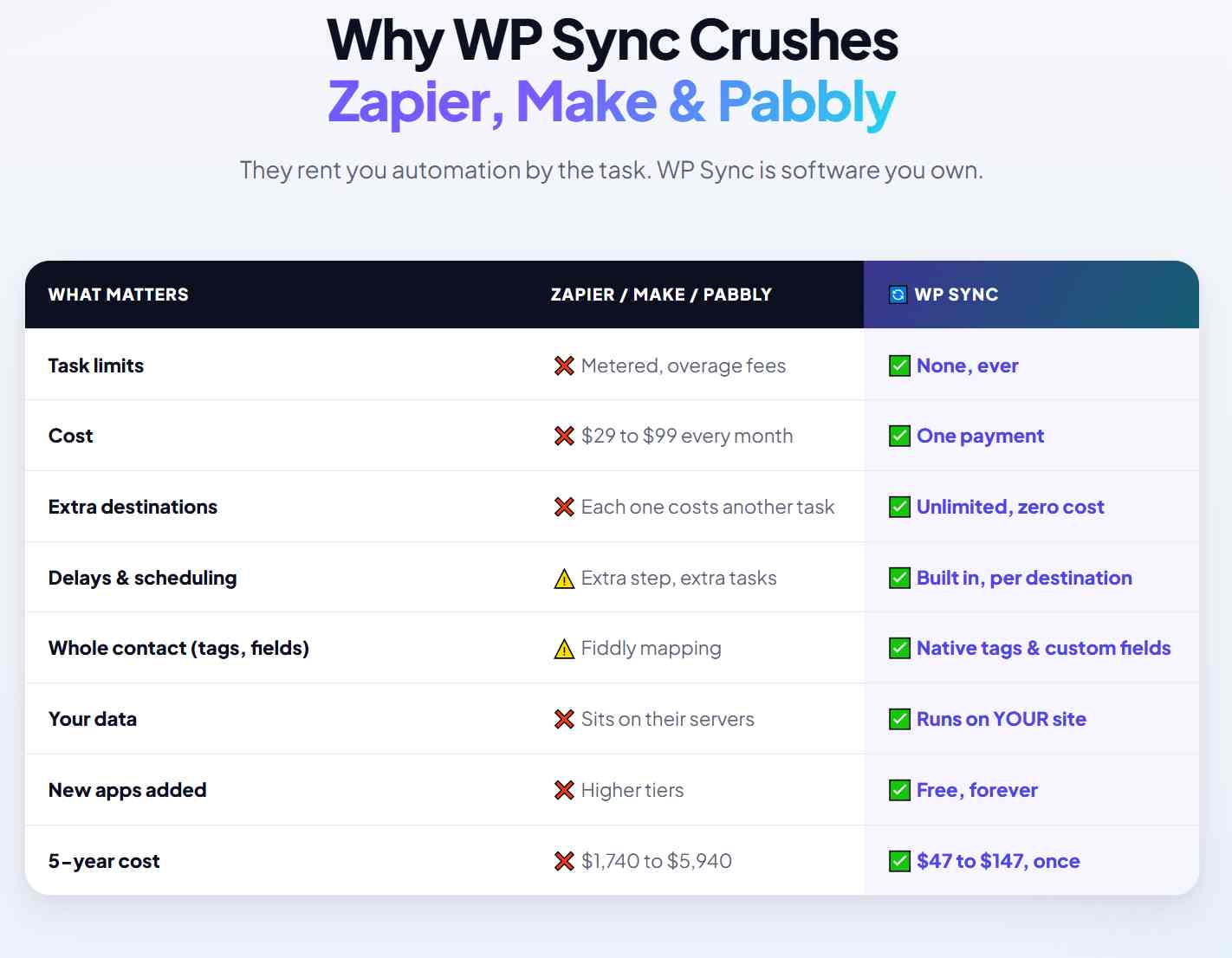The height and width of the screenshot is (958, 1232).
Task: Click green check icon beside $47 to $147, once
Action: click(x=899, y=861)
